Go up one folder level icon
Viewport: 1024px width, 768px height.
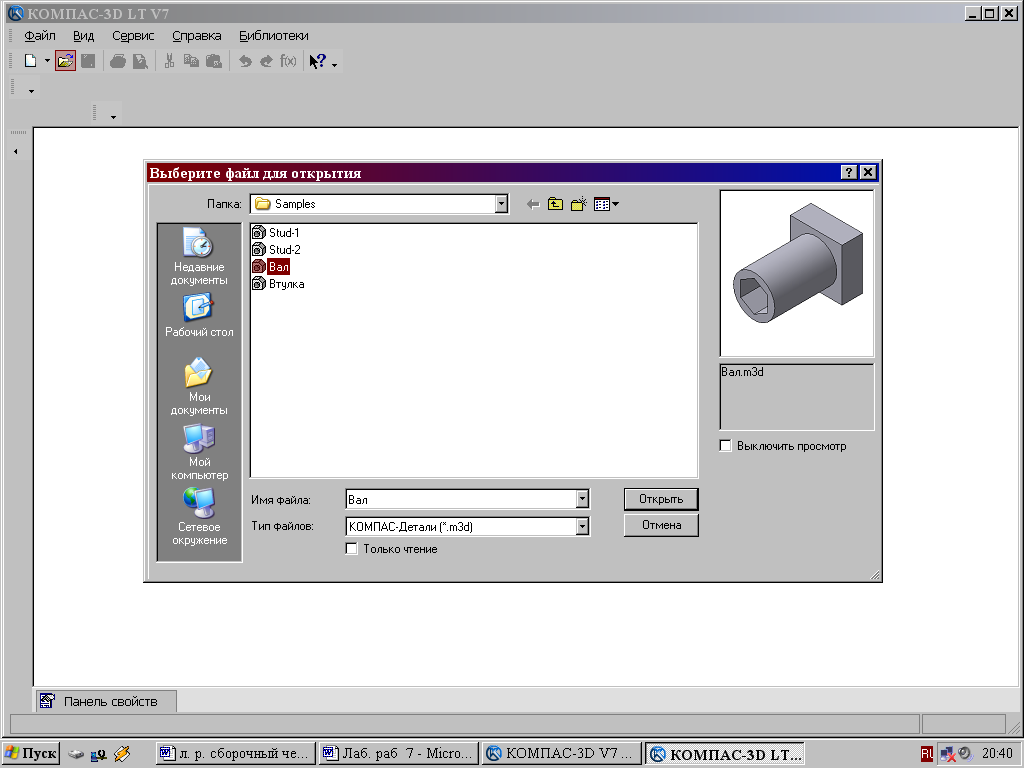tap(555, 204)
